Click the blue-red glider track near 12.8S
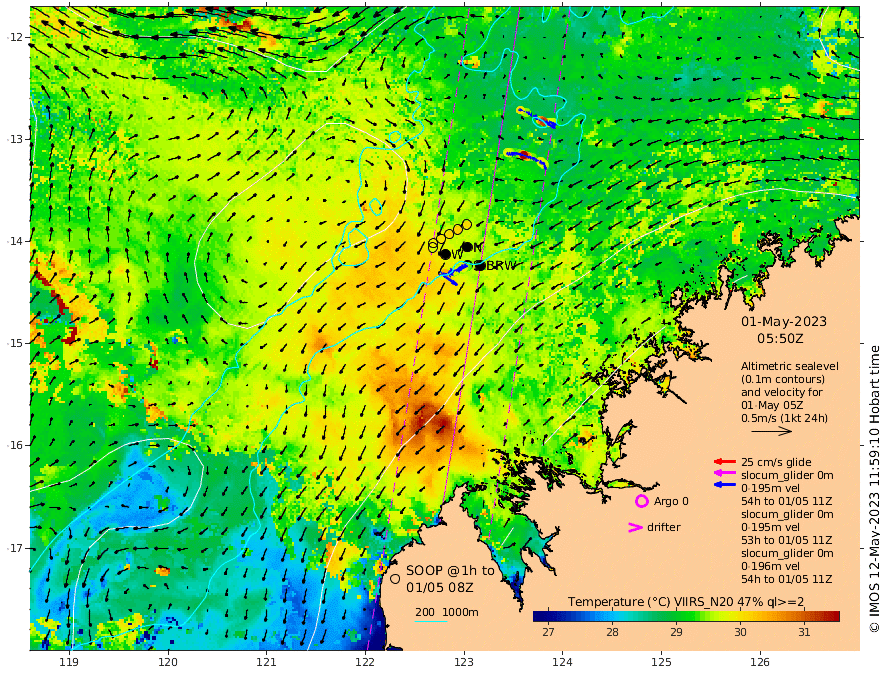880x680 pixels. pyautogui.click(x=537, y=118)
